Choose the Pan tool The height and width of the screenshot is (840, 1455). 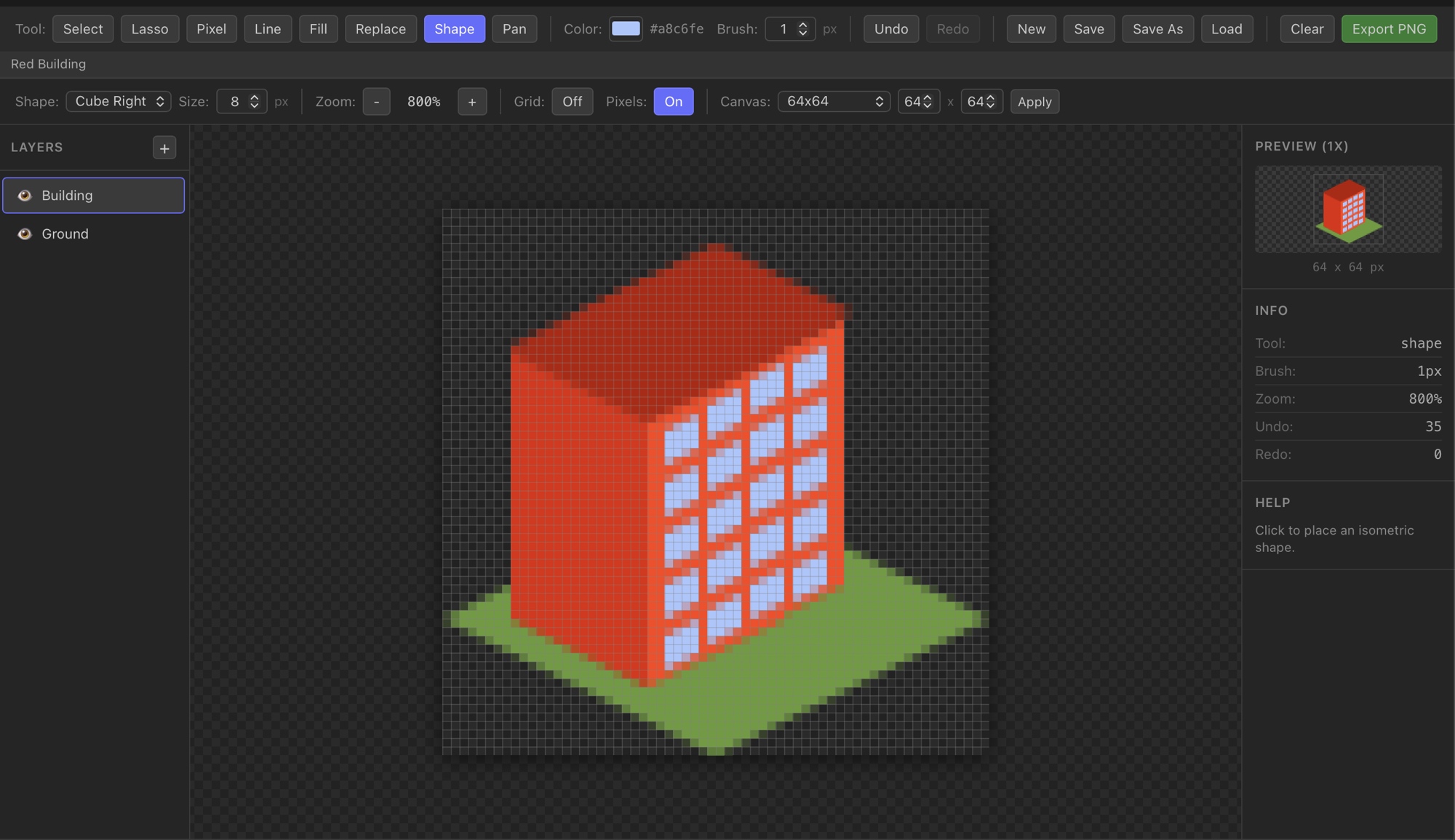pos(514,29)
